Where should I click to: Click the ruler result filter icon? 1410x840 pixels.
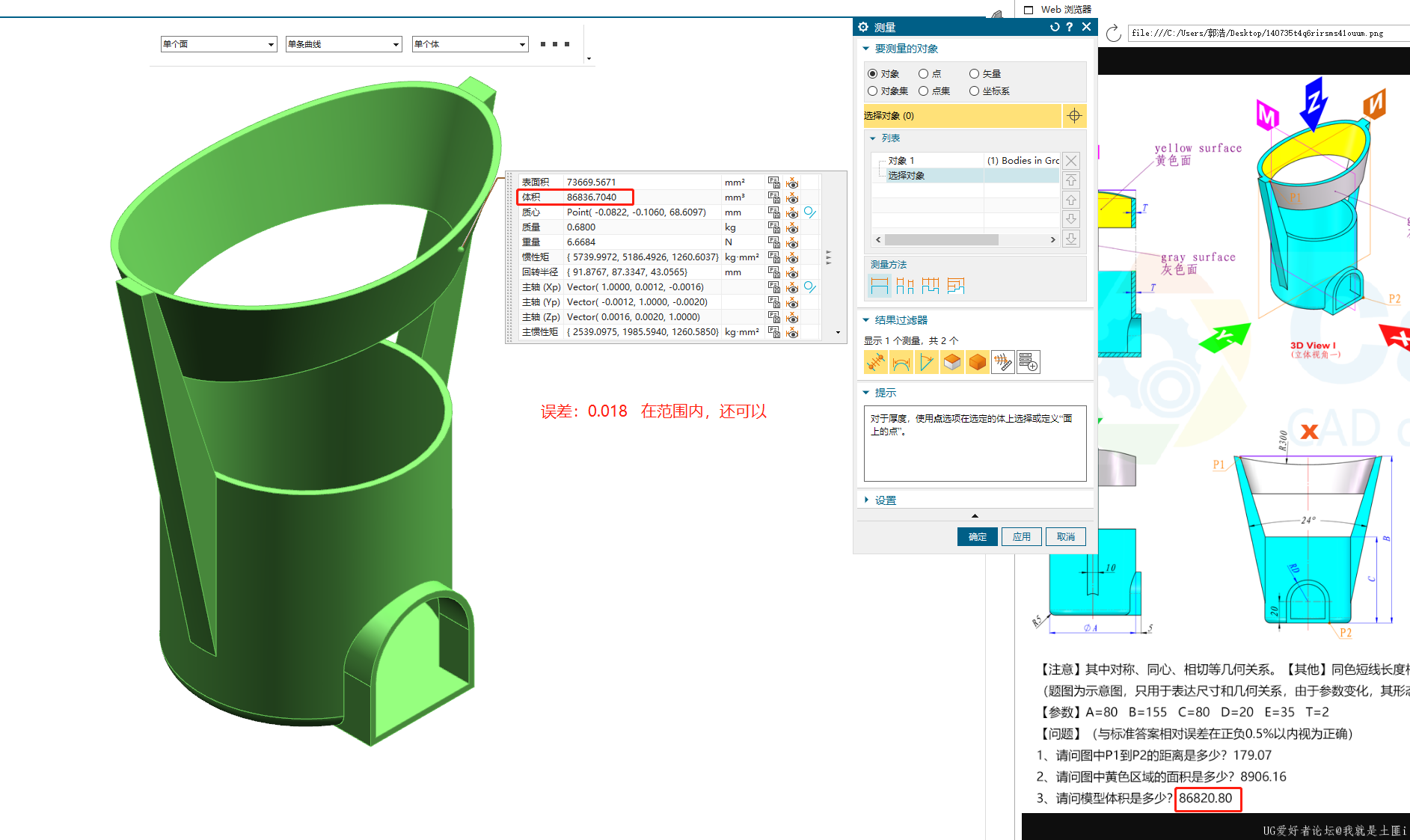pos(1003,363)
